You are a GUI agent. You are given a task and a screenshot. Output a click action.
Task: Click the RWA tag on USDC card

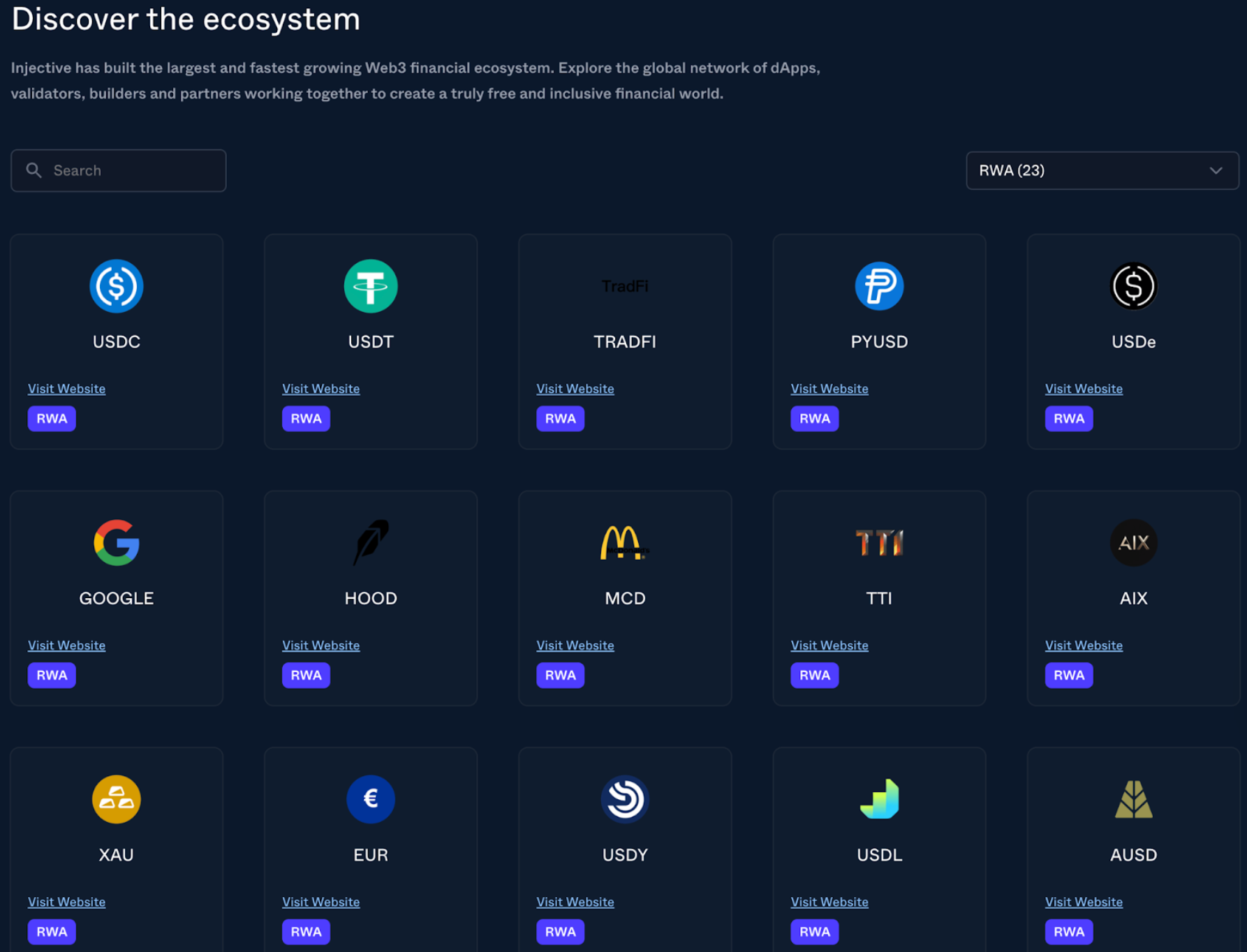(x=52, y=419)
